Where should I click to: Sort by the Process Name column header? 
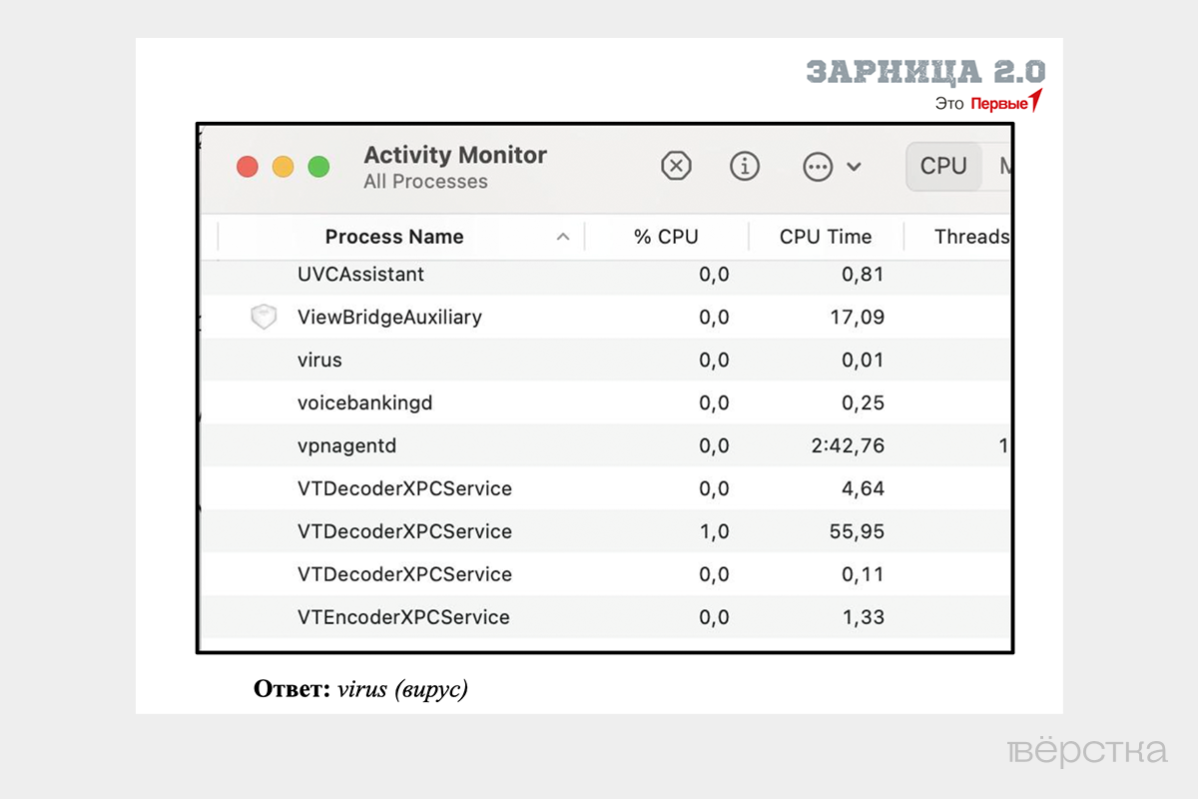coord(394,237)
